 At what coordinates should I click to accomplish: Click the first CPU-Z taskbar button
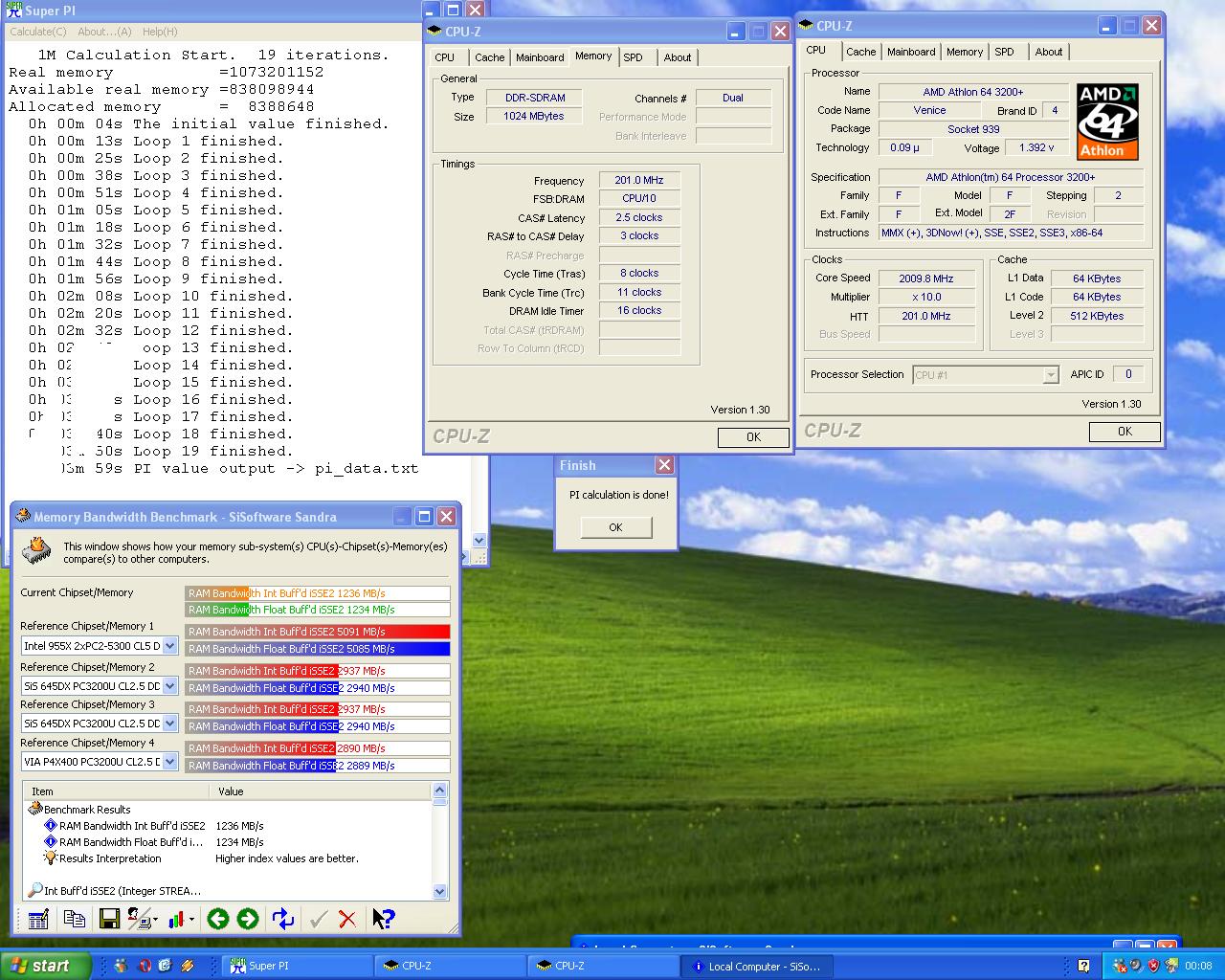(x=450, y=966)
